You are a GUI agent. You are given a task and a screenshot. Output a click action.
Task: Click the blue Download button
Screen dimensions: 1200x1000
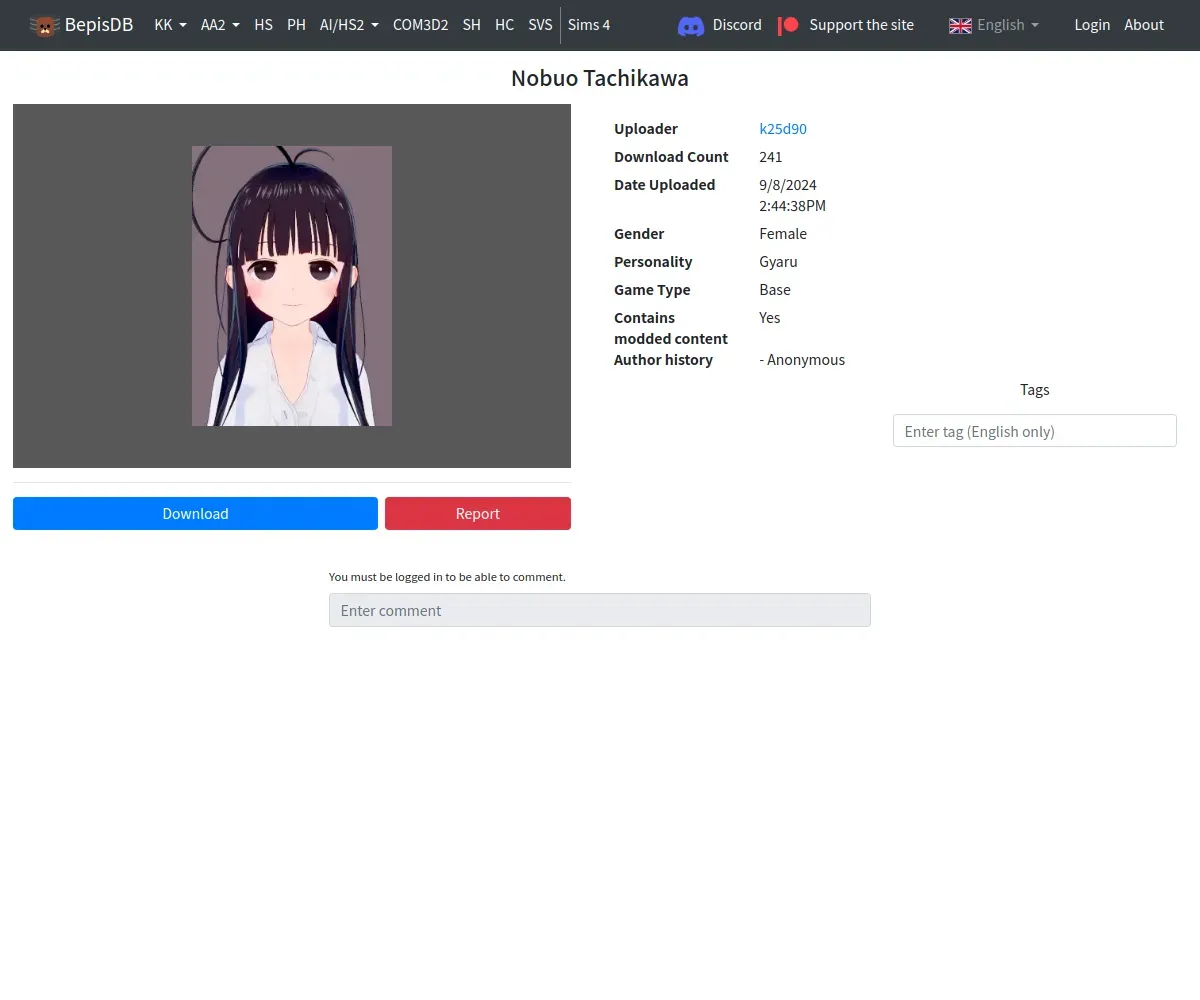[x=195, y=513]
